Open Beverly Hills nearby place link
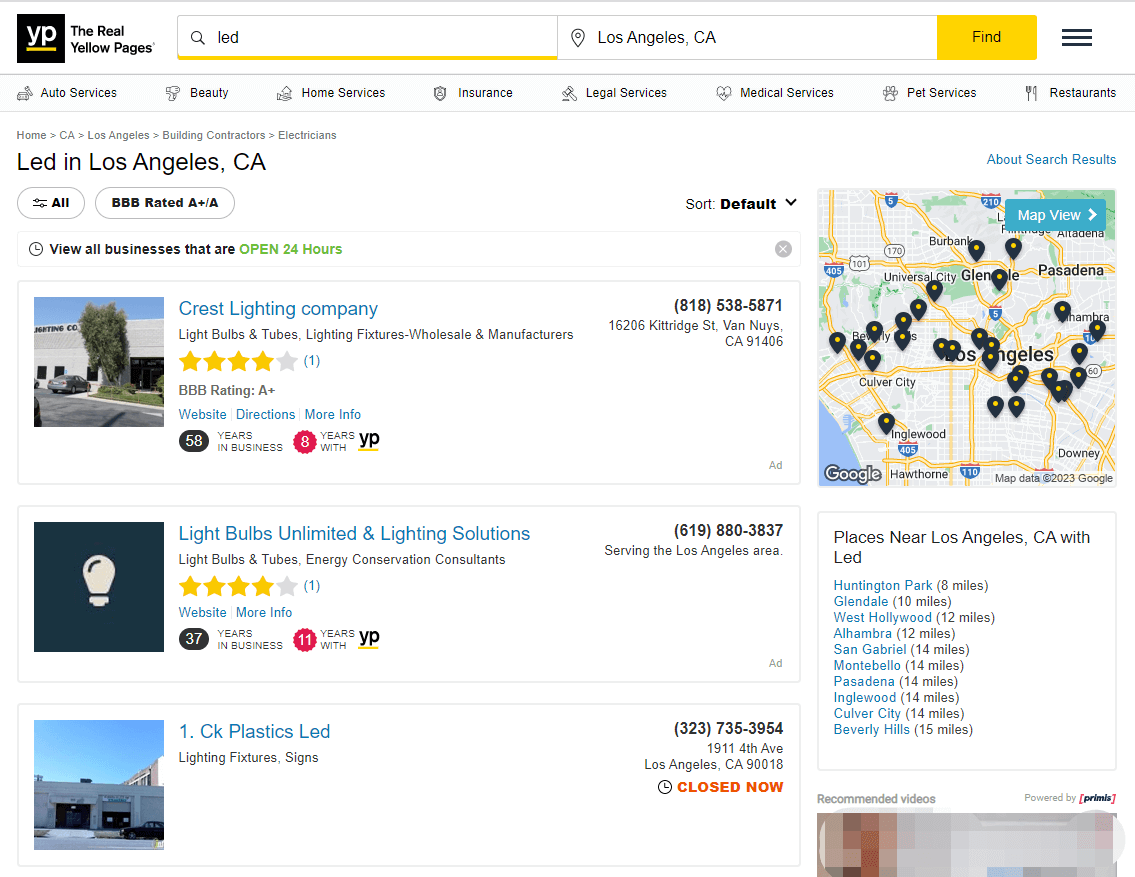Viewport: 1135px width, 877px height. [872, 729]
